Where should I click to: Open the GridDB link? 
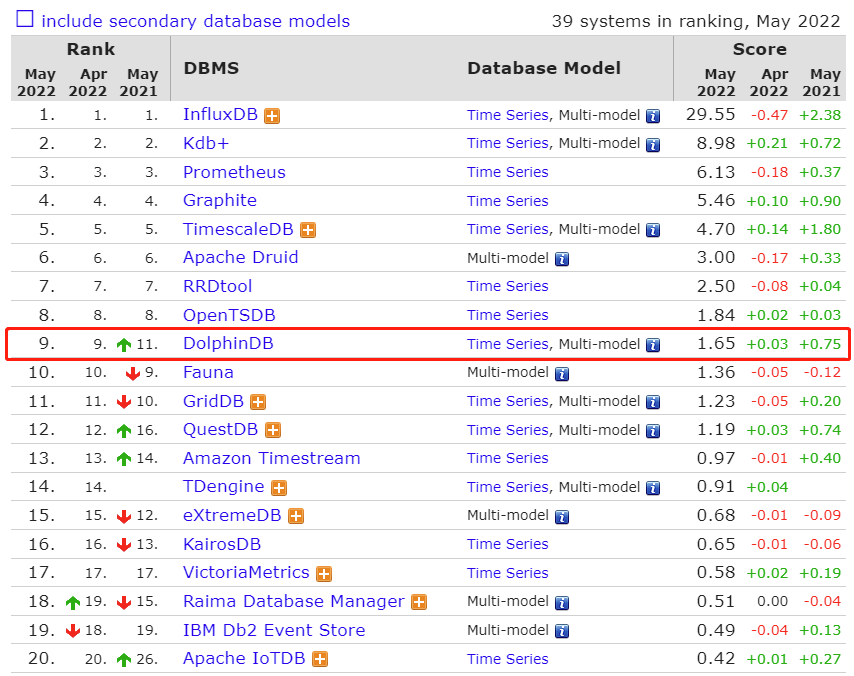tap(214, 401)
